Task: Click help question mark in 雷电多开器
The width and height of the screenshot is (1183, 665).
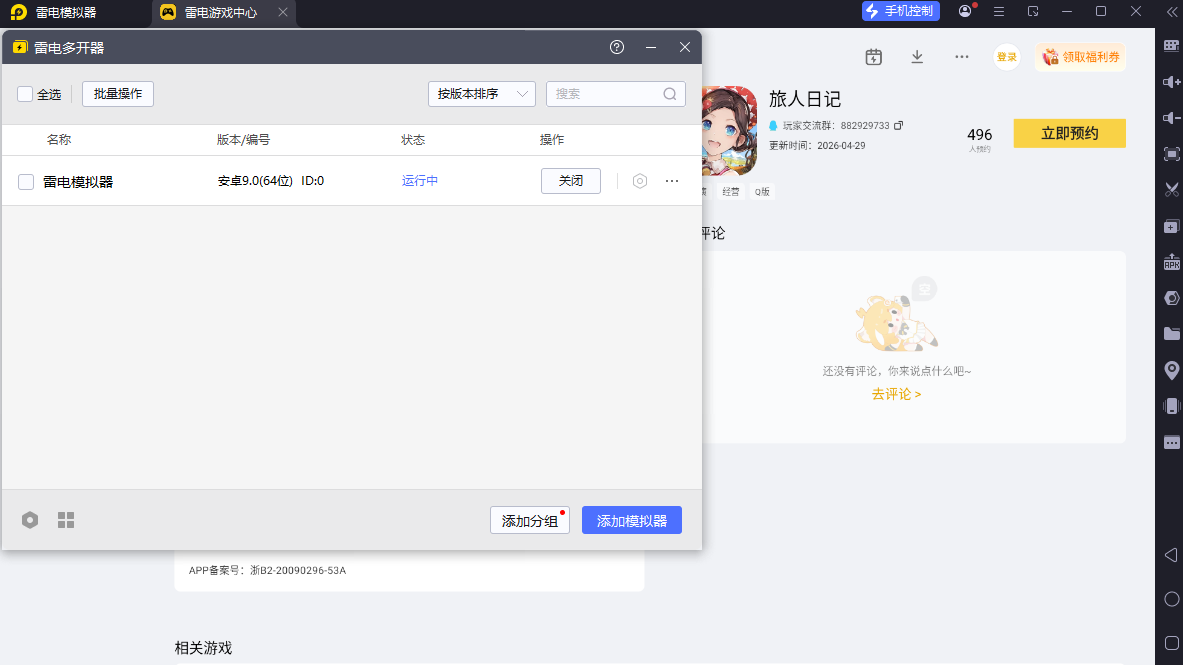Action: point(617,47)
